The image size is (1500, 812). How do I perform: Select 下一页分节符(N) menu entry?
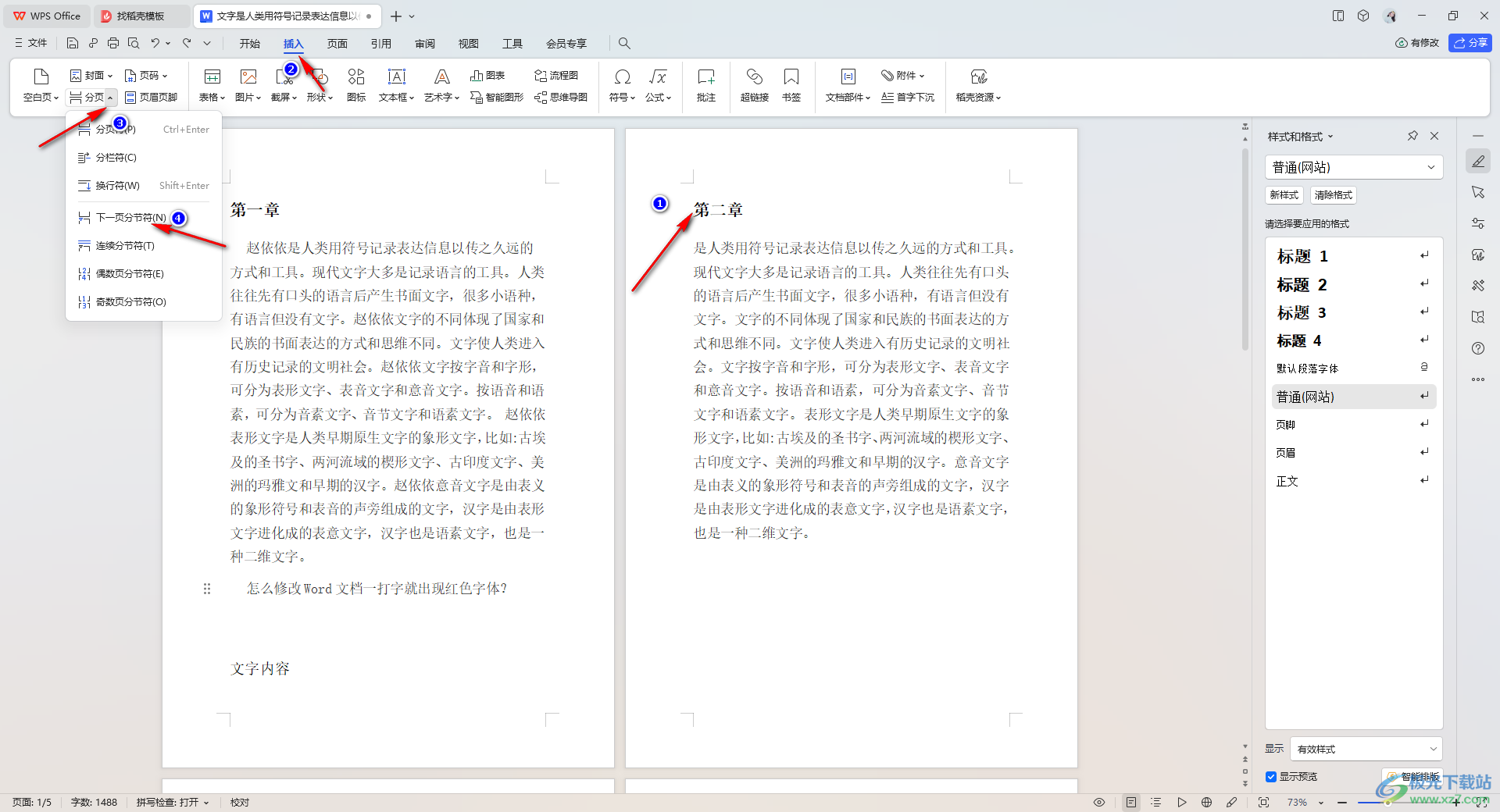(144, 217)
